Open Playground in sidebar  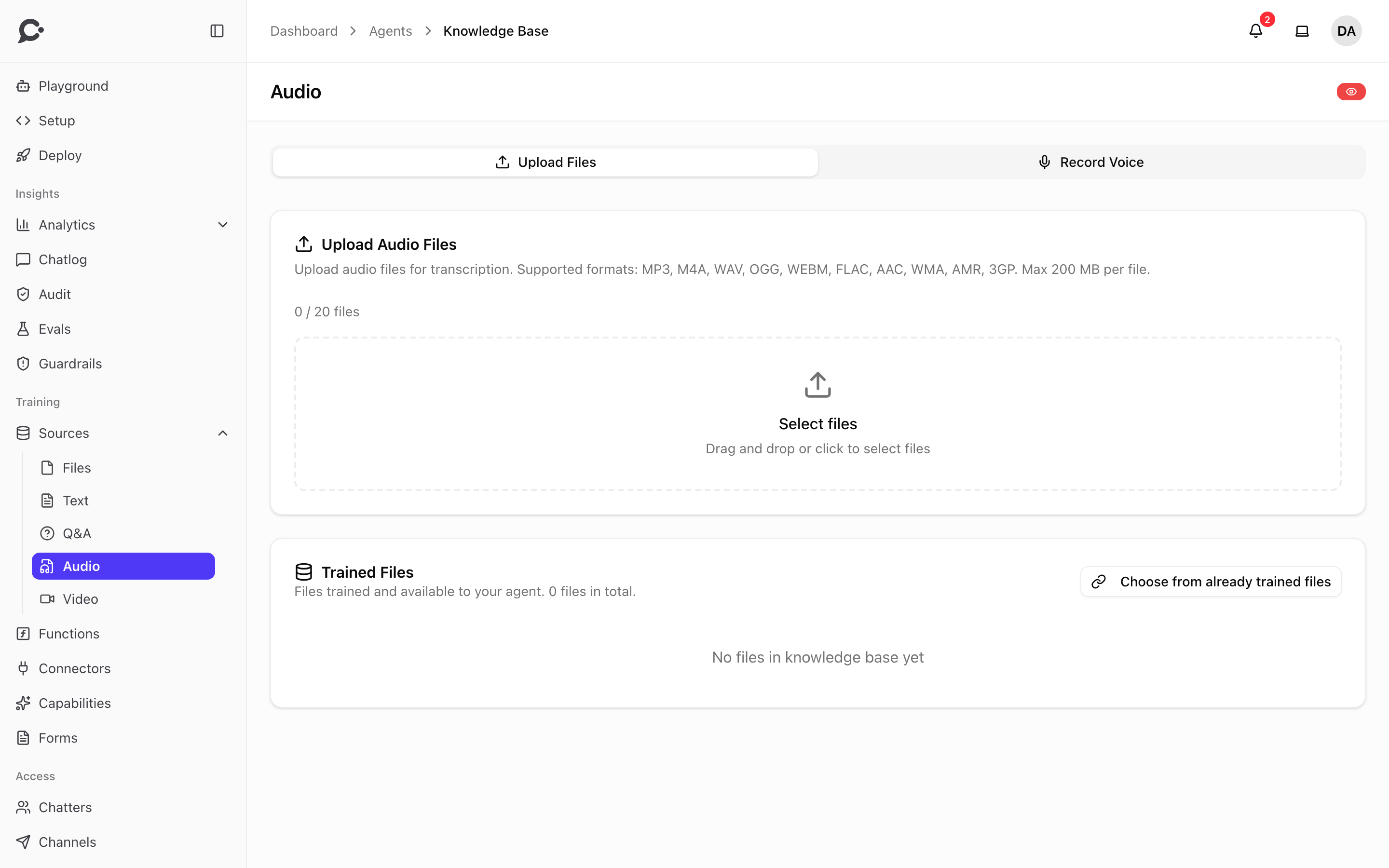pyautogui.click(x=123, y=86)
